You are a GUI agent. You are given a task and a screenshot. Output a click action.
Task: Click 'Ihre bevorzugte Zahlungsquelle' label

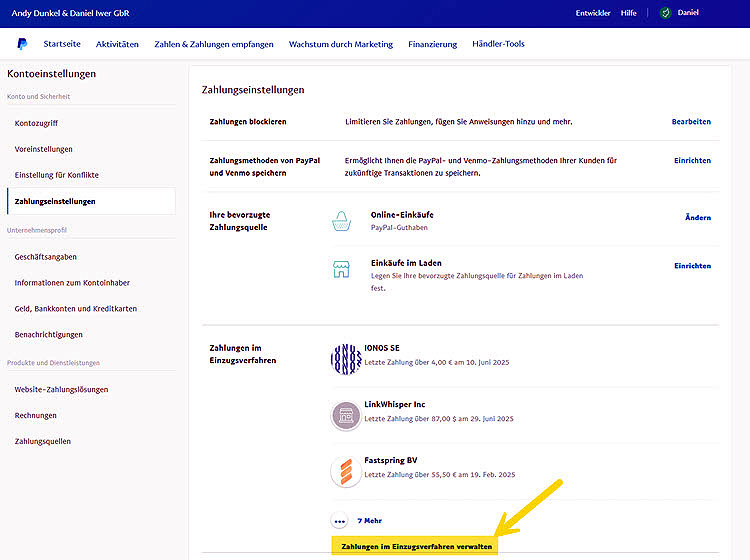pyautogui.click(x=240, y=221)
